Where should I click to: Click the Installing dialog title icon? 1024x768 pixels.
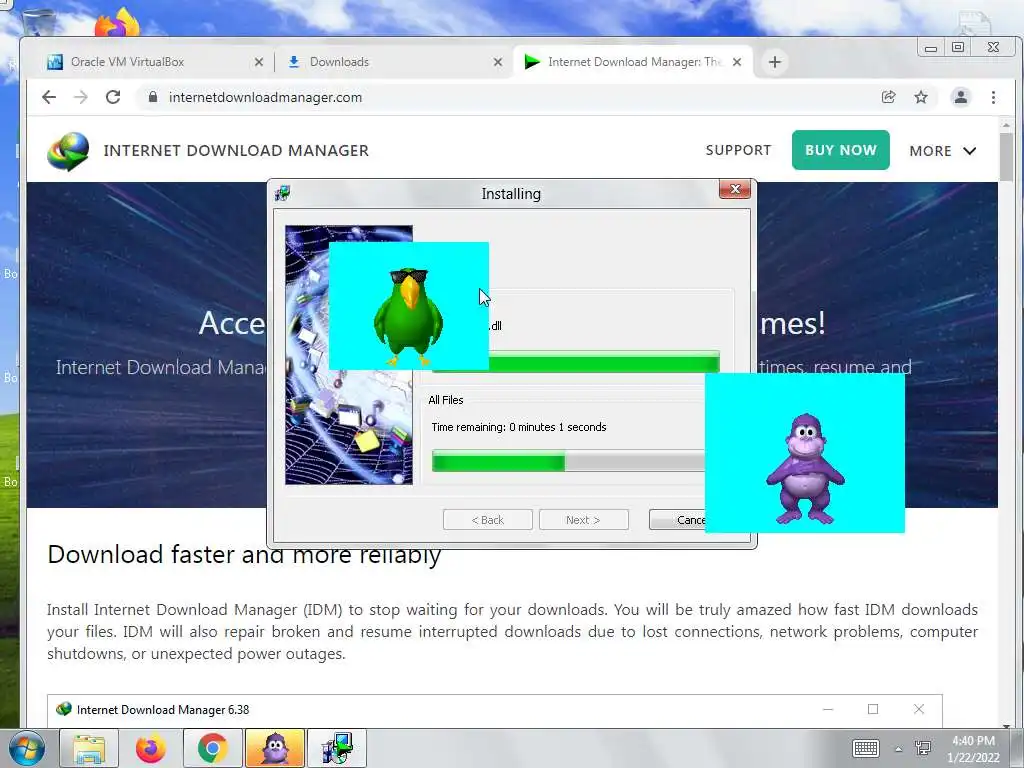point(283,193)
